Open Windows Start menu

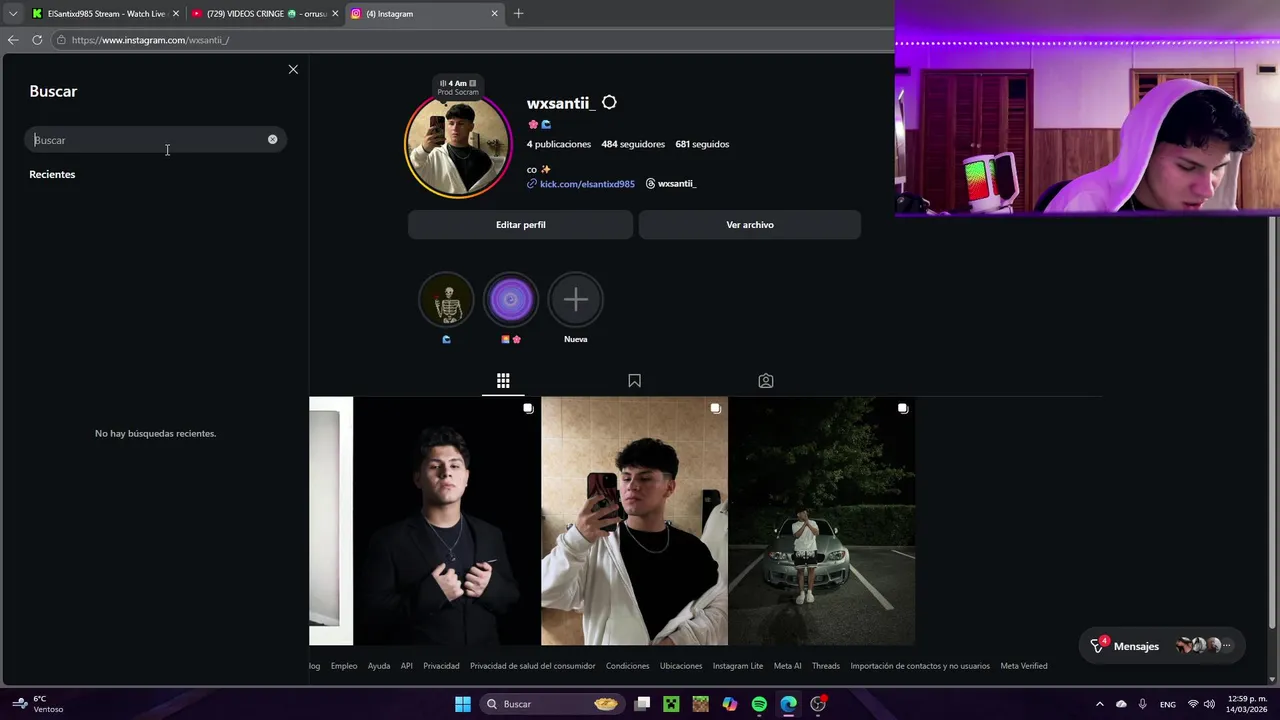(463, 704)
